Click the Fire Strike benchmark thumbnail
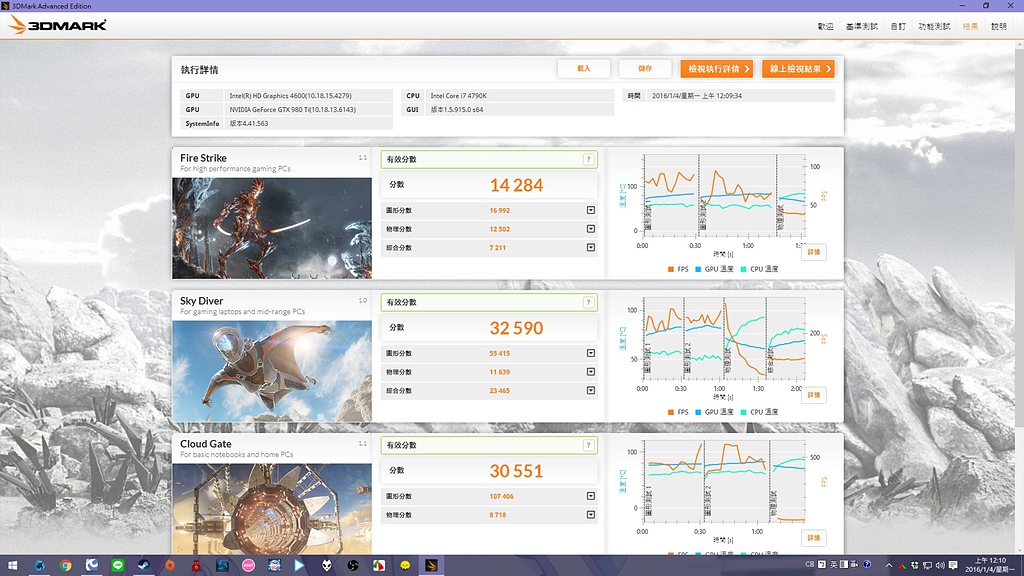Viewport: 1024px width, 576px height. [272, 229]
